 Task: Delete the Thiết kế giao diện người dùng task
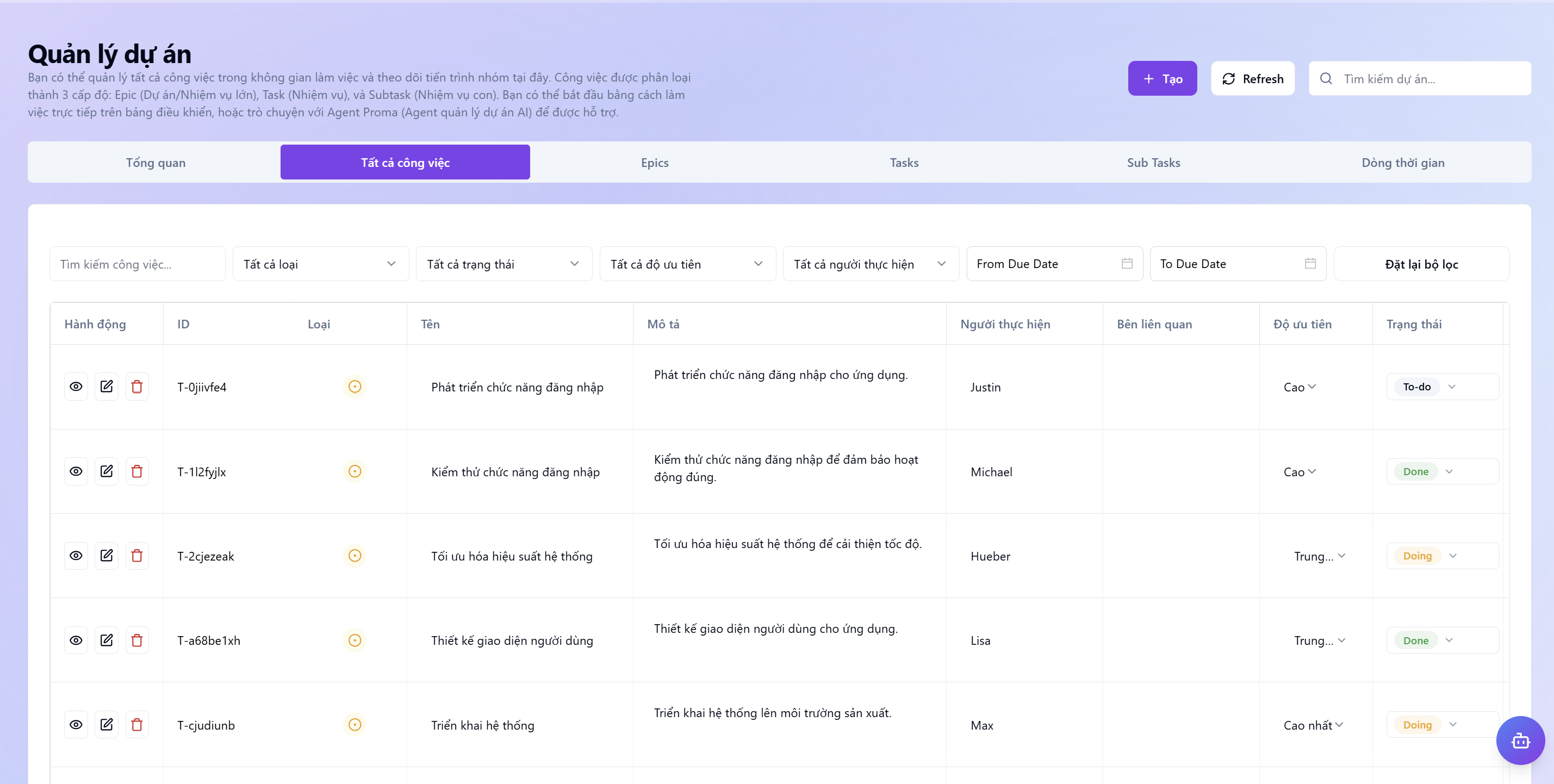137,640
